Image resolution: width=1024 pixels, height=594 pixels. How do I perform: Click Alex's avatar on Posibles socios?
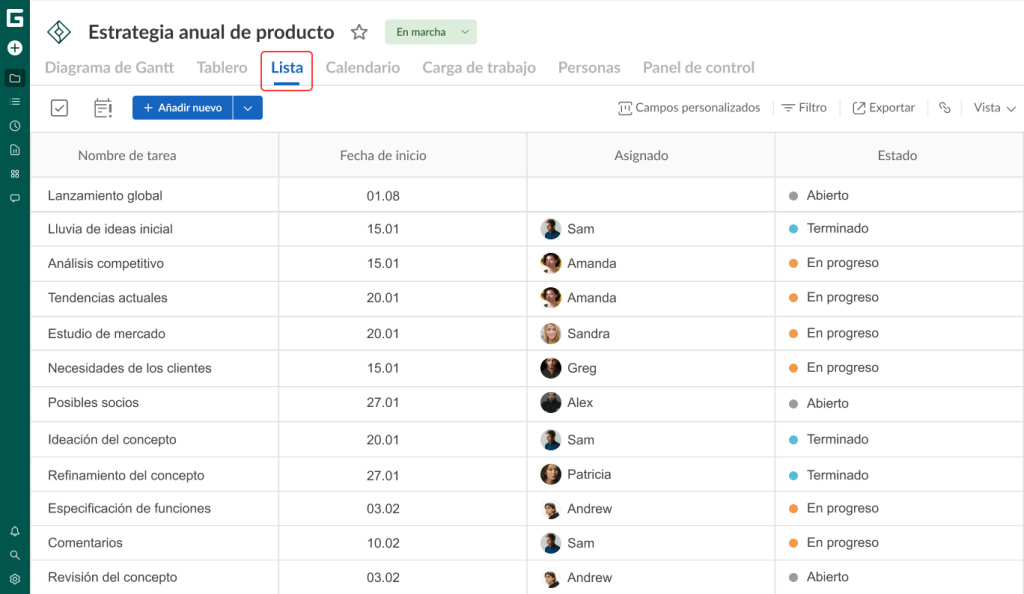tap(551, 403)
